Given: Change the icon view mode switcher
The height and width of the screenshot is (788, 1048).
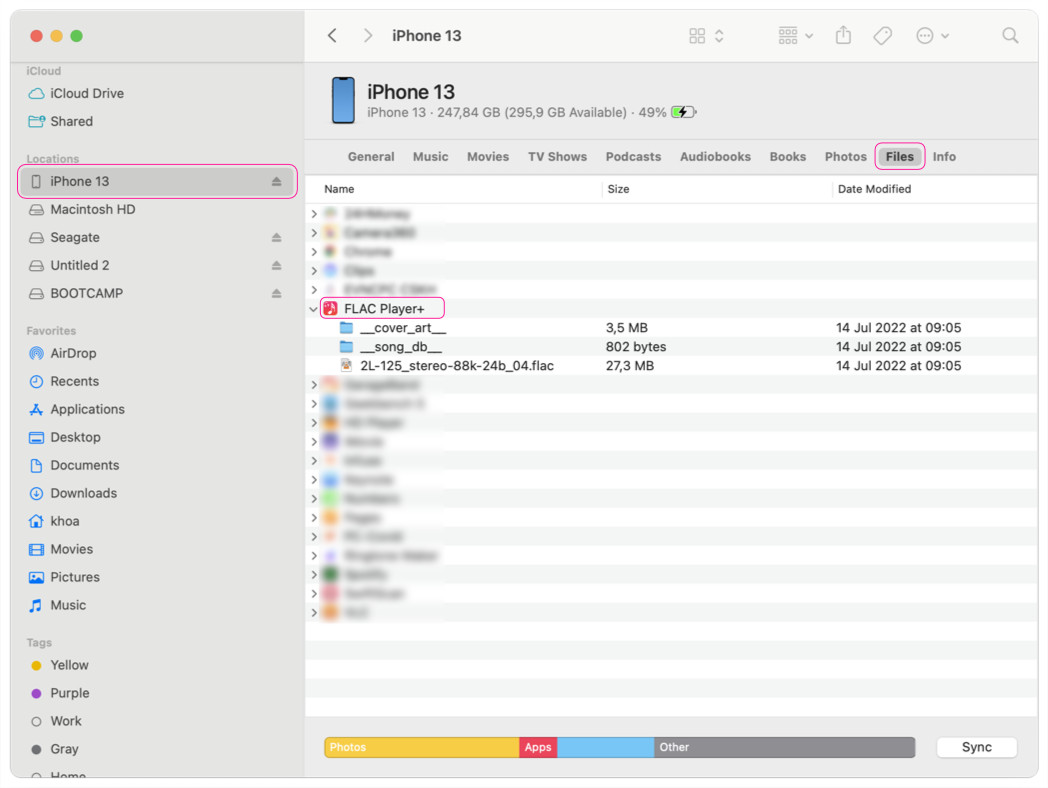Looking at the screenshot, I should click(x=706, y=36).
